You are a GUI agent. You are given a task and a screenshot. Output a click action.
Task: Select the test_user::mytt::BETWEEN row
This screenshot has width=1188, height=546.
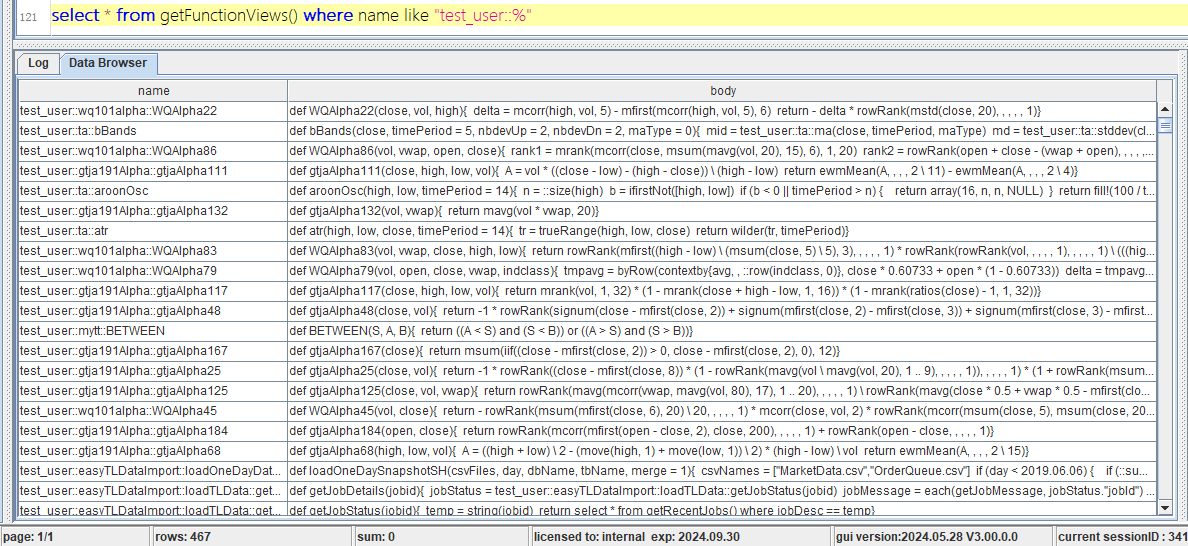153,331
